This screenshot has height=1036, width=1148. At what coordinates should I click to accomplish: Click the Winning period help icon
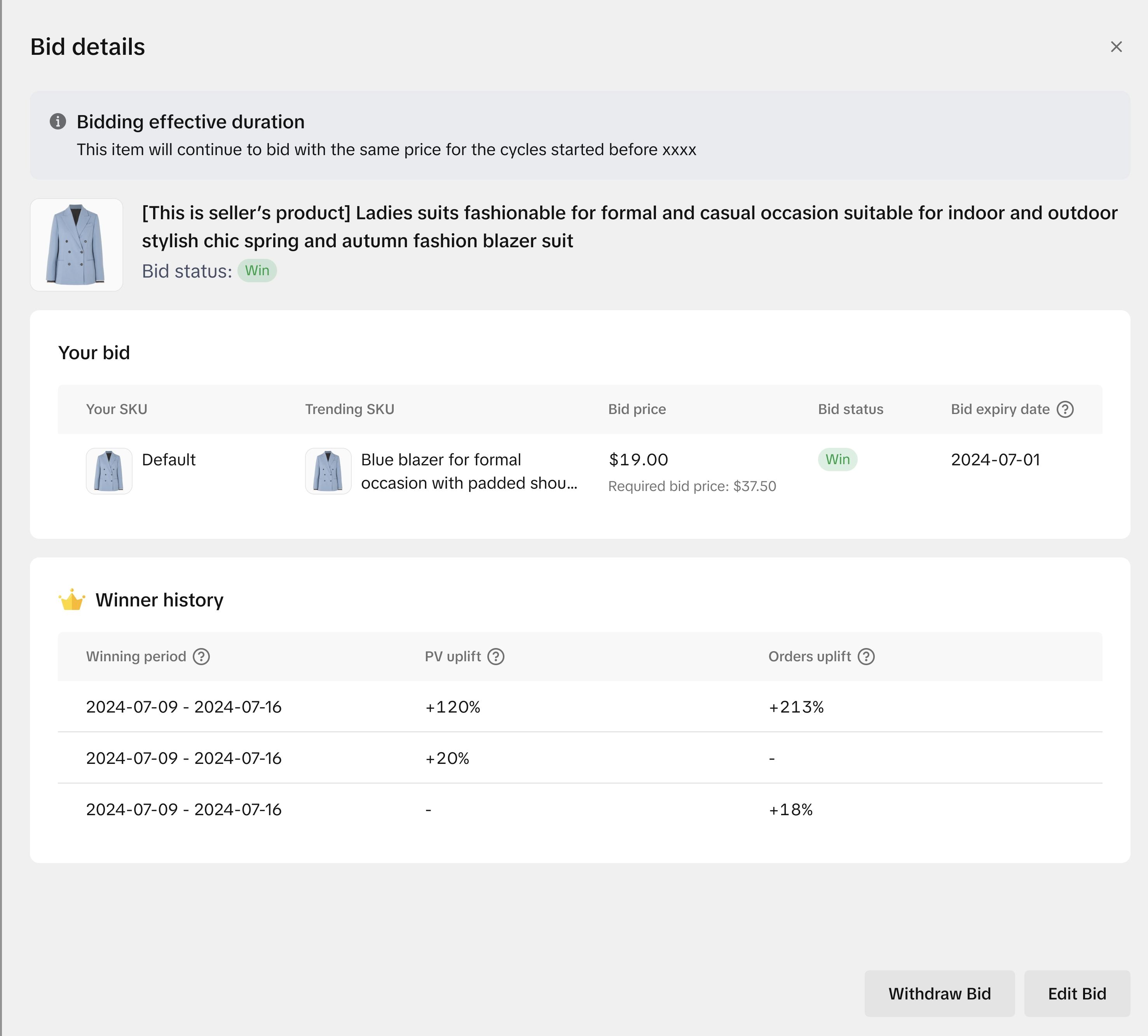point(201,656)
